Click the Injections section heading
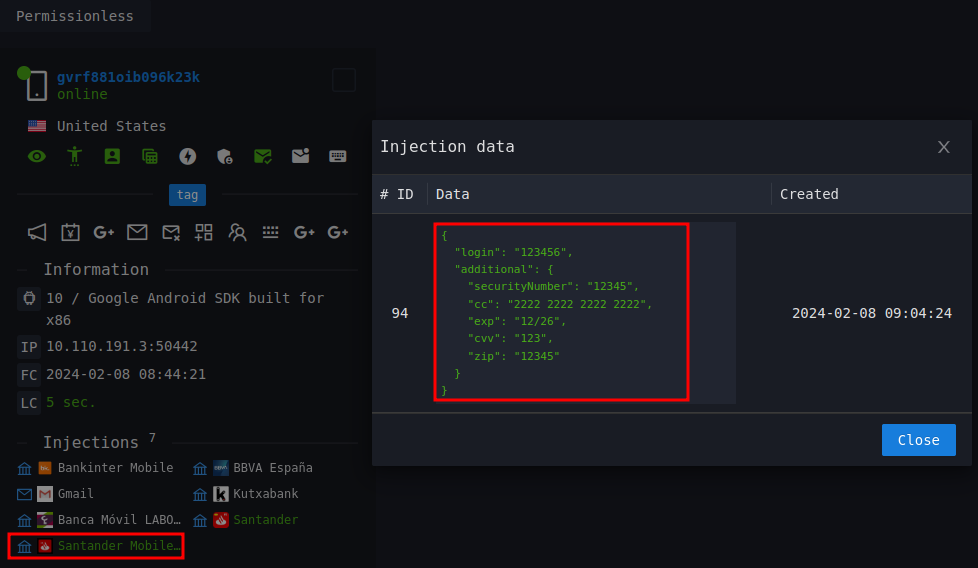The image size is (978, 568). (x=91, y=442)
